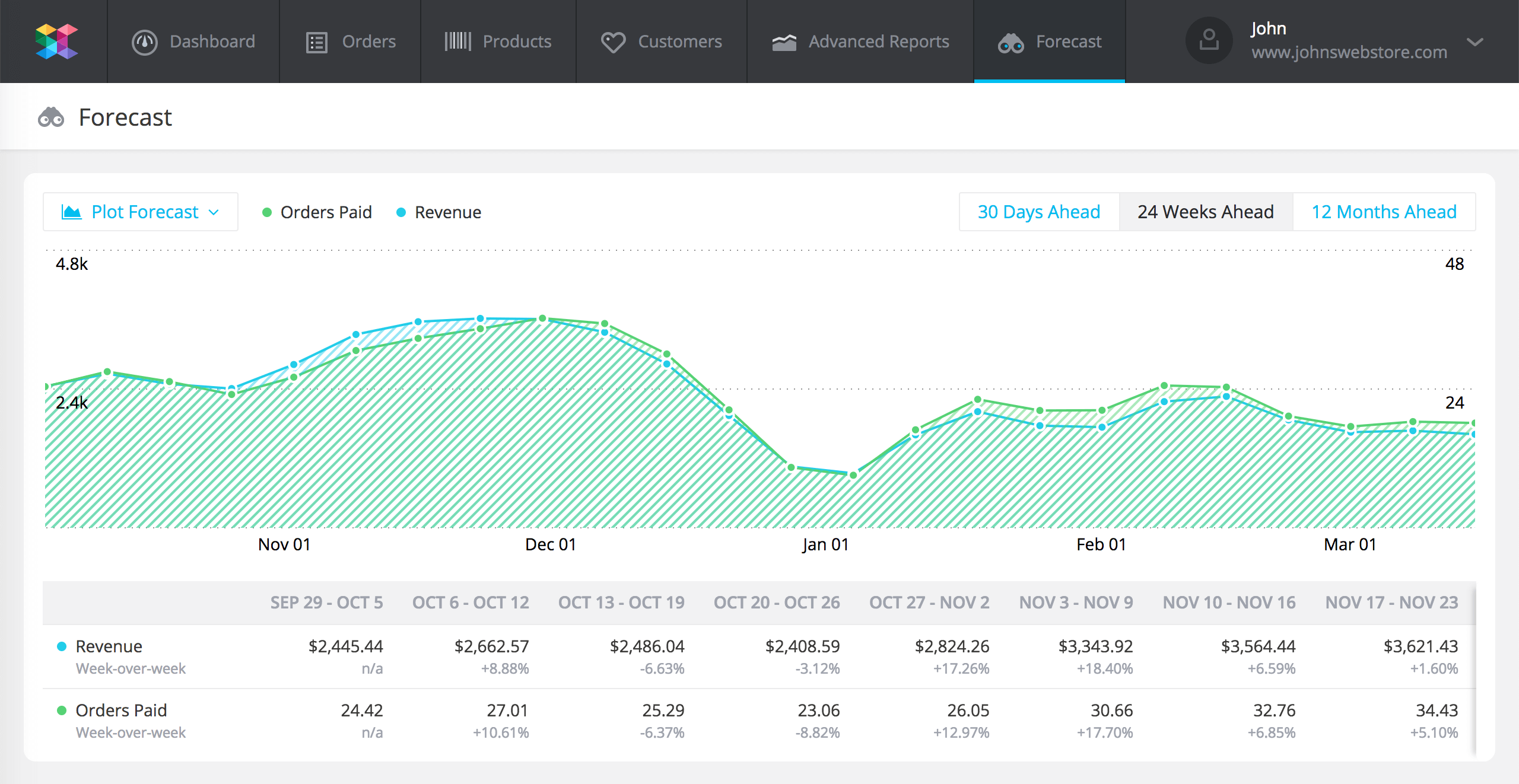Screen dimensions: 1519x784
Task: Click the $3,621.43 revenue value
Action: (1421, 646)
